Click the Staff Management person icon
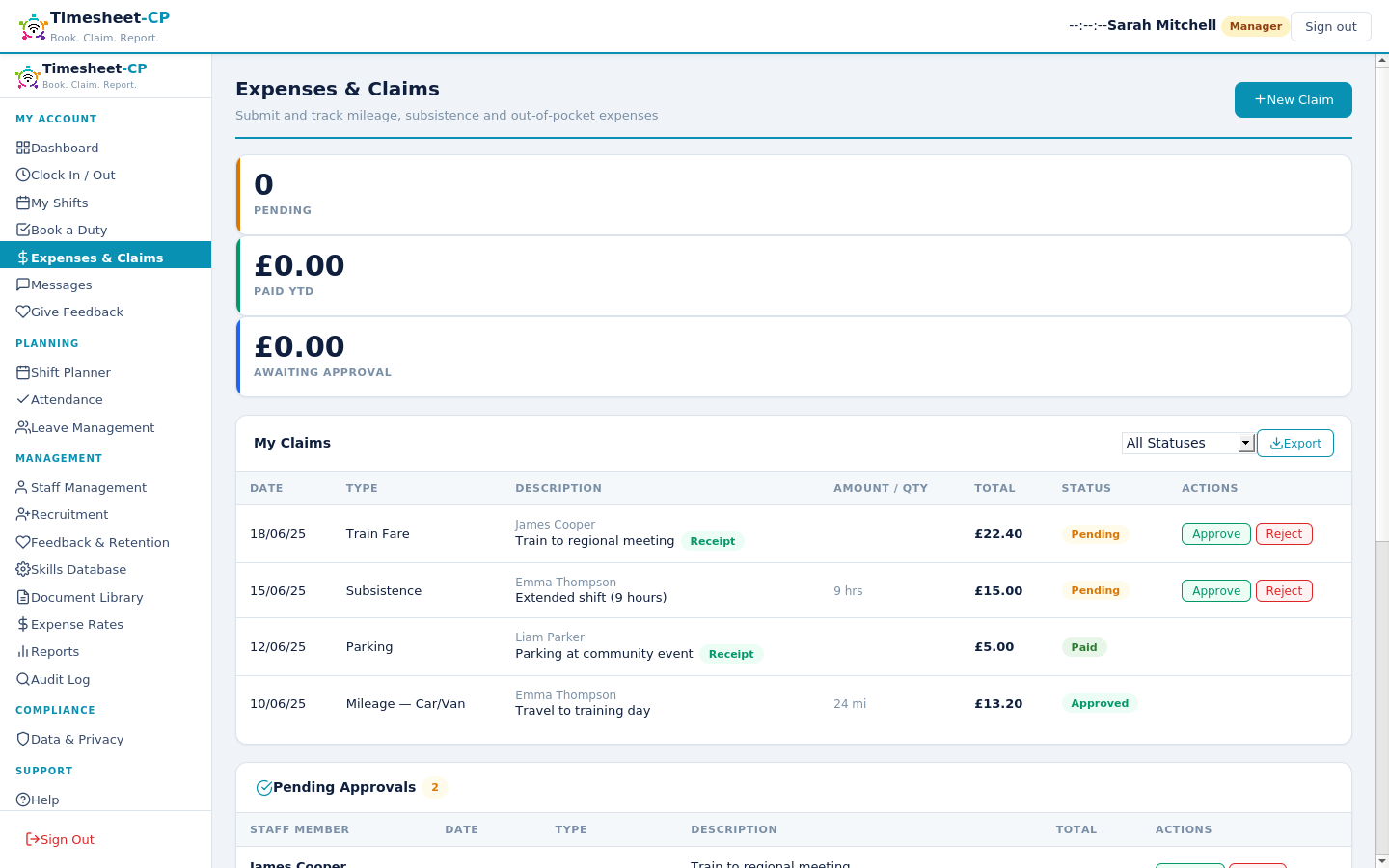1389x868 pixels. [x=23, y=487]
